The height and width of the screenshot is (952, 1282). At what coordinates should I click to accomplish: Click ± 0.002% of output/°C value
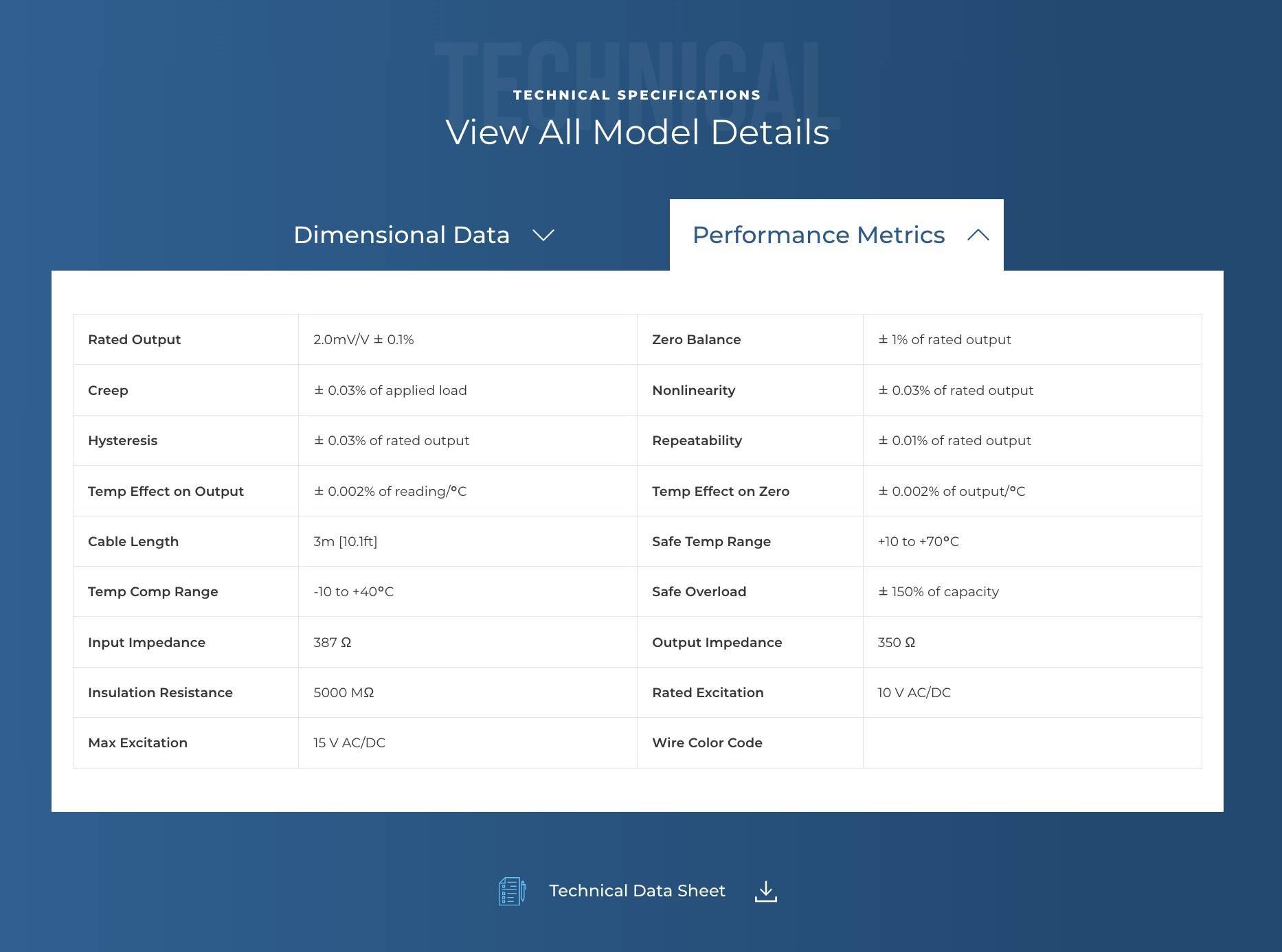click(x=952, y=491)
